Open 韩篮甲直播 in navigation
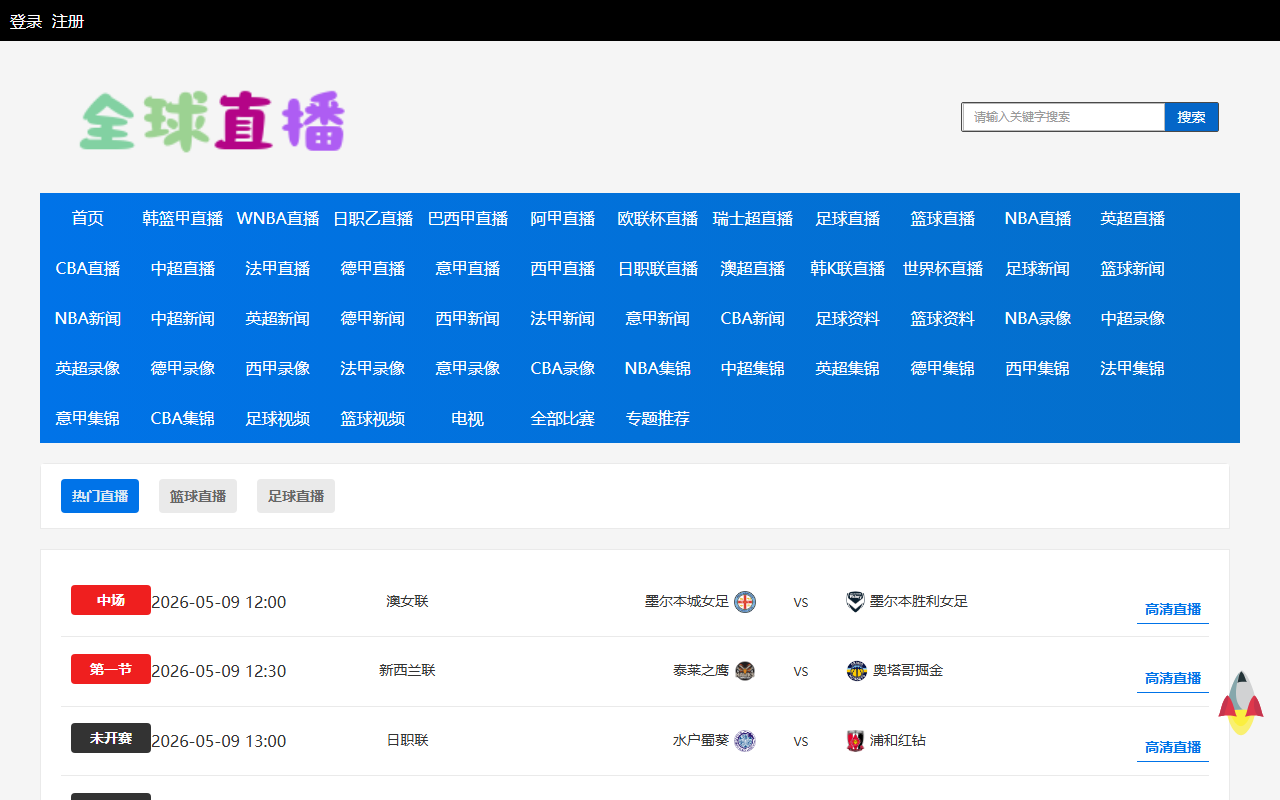The image size is (1280, 800). point(183,218)
